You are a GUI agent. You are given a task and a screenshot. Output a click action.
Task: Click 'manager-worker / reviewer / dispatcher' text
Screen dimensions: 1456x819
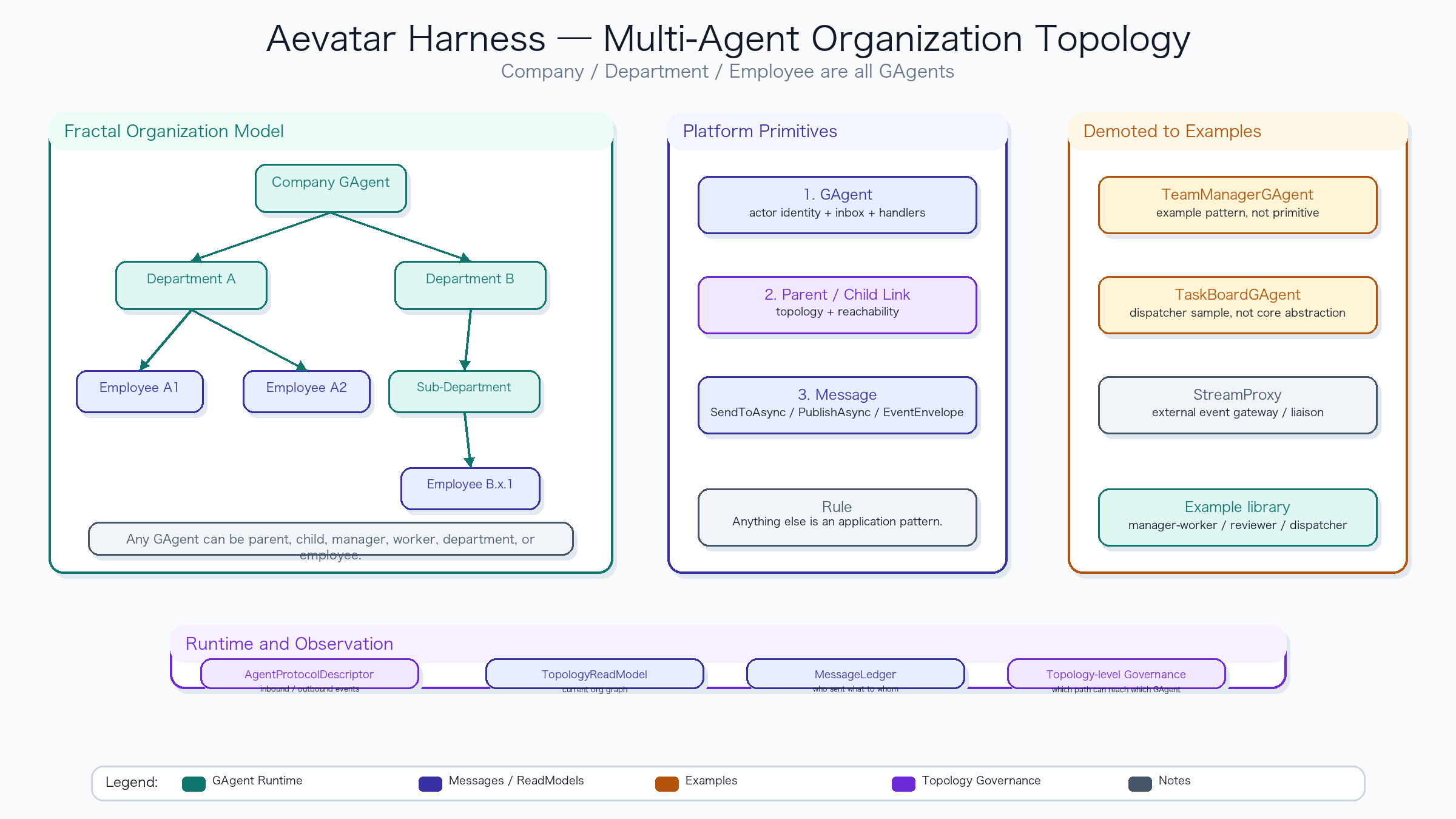pyautogui.click(x=1238, y=525)
